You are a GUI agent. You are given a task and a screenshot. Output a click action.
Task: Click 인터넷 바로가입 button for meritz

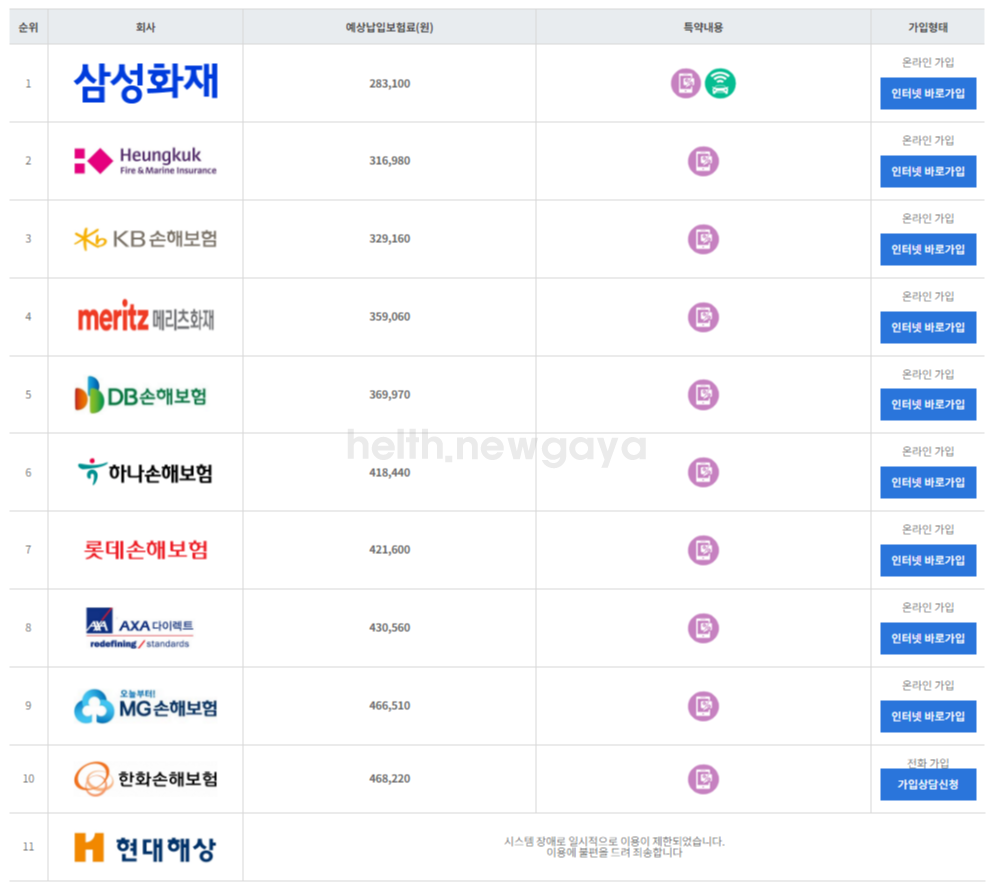(928, 327)
